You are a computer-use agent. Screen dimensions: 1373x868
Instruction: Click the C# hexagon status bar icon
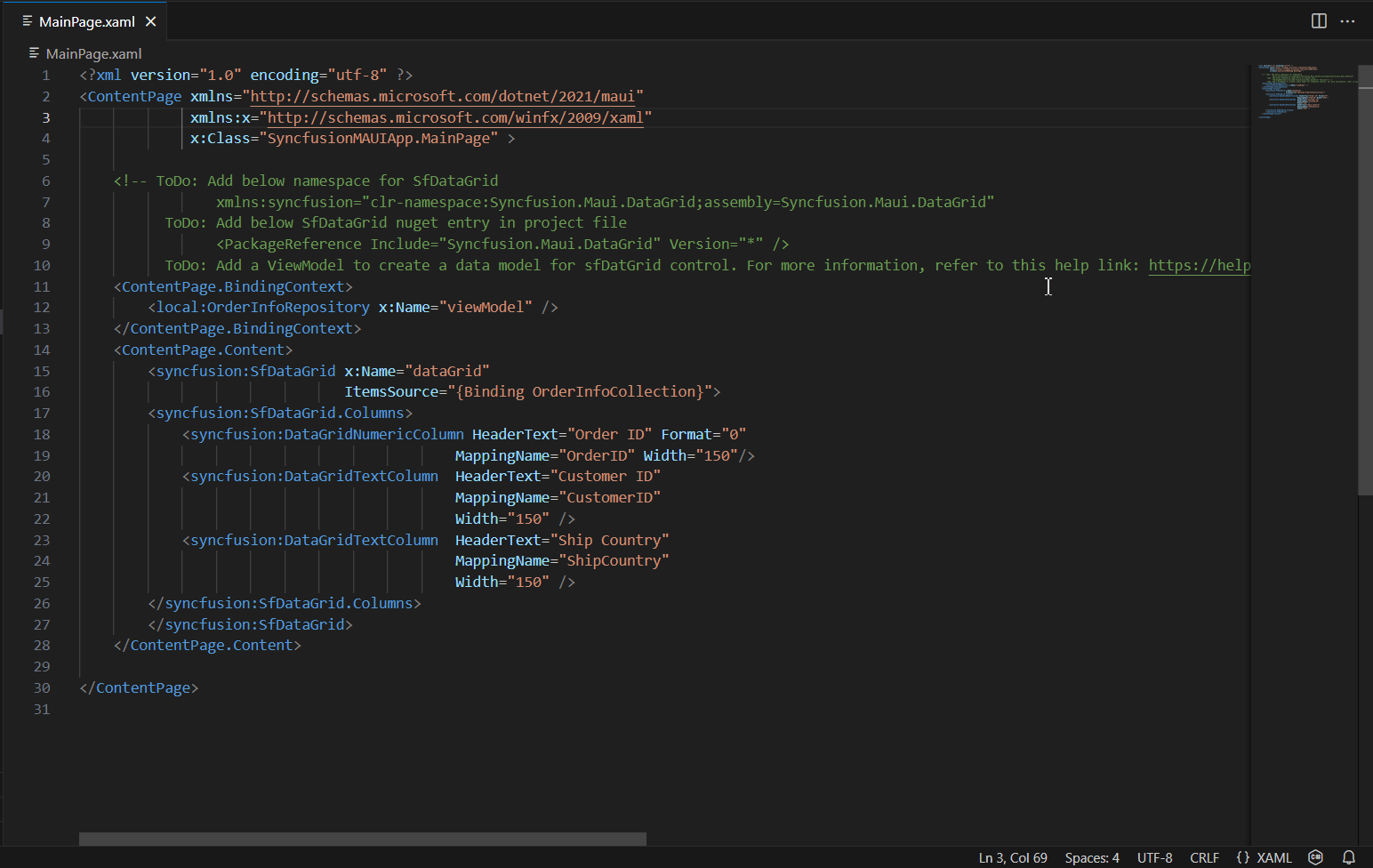point(1316,857)
